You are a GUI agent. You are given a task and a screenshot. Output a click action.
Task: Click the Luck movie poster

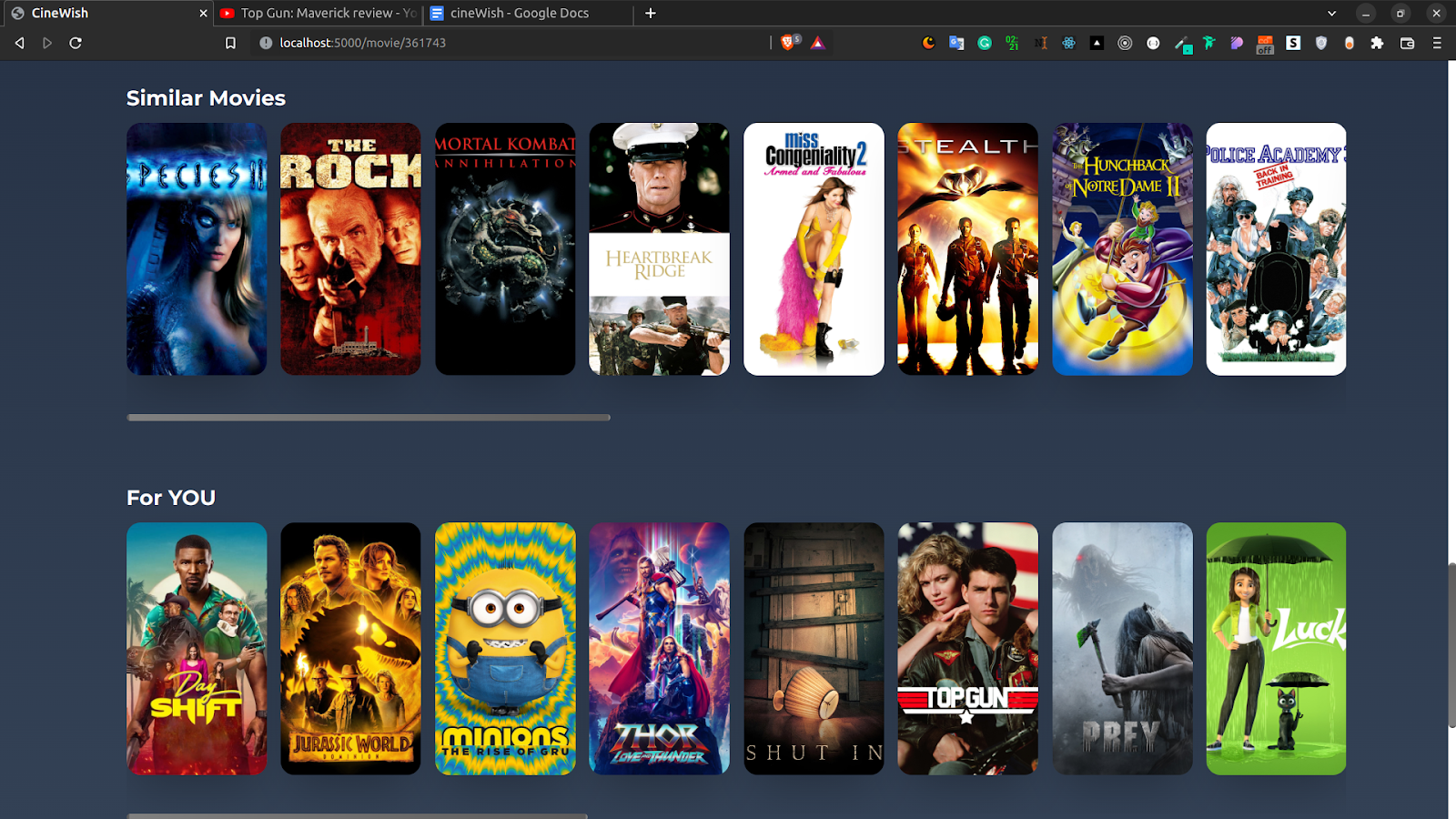(x=1276, y=649)
